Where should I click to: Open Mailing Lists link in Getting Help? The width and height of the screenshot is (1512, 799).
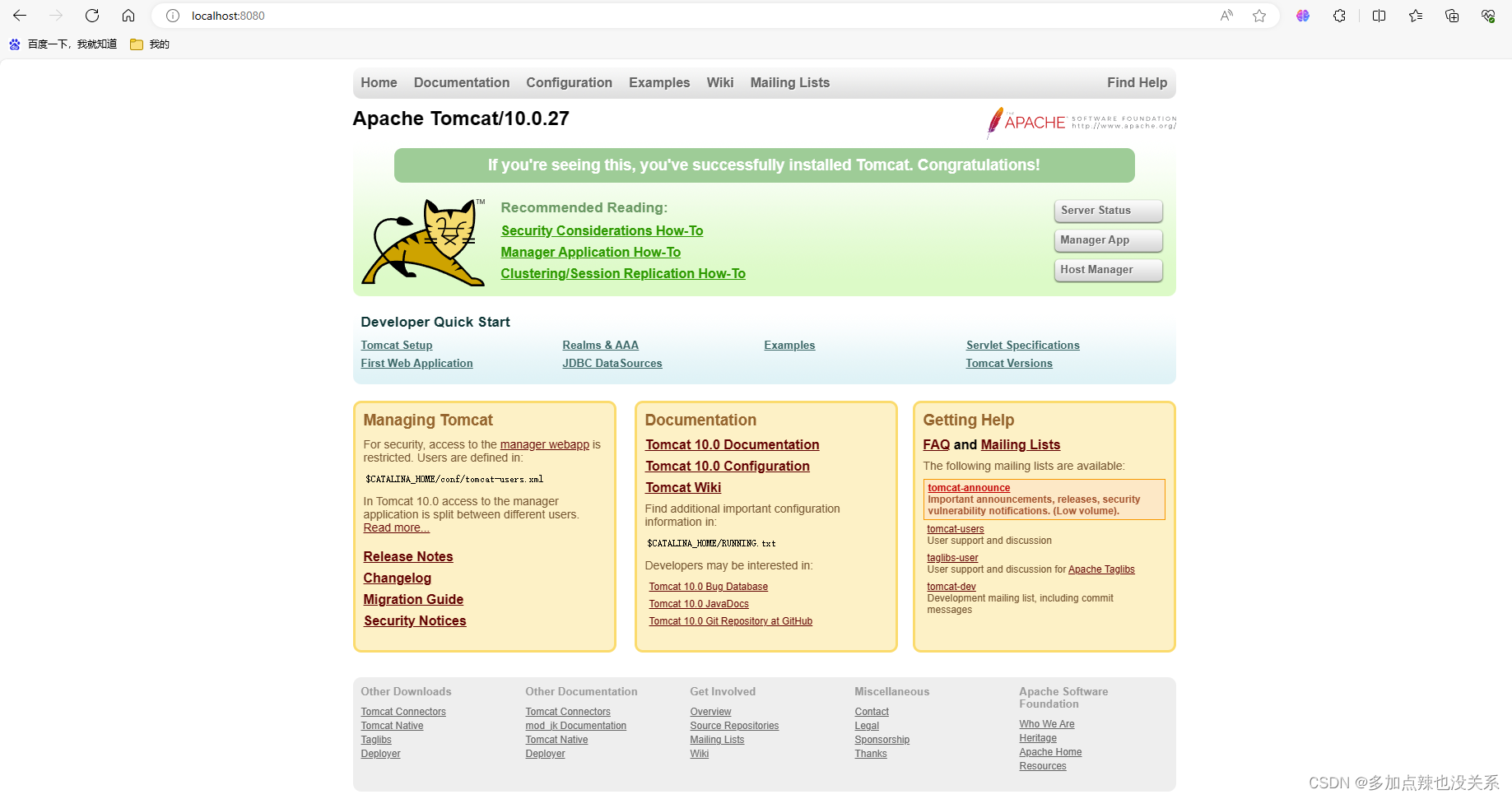click(x=1021, y=444)
